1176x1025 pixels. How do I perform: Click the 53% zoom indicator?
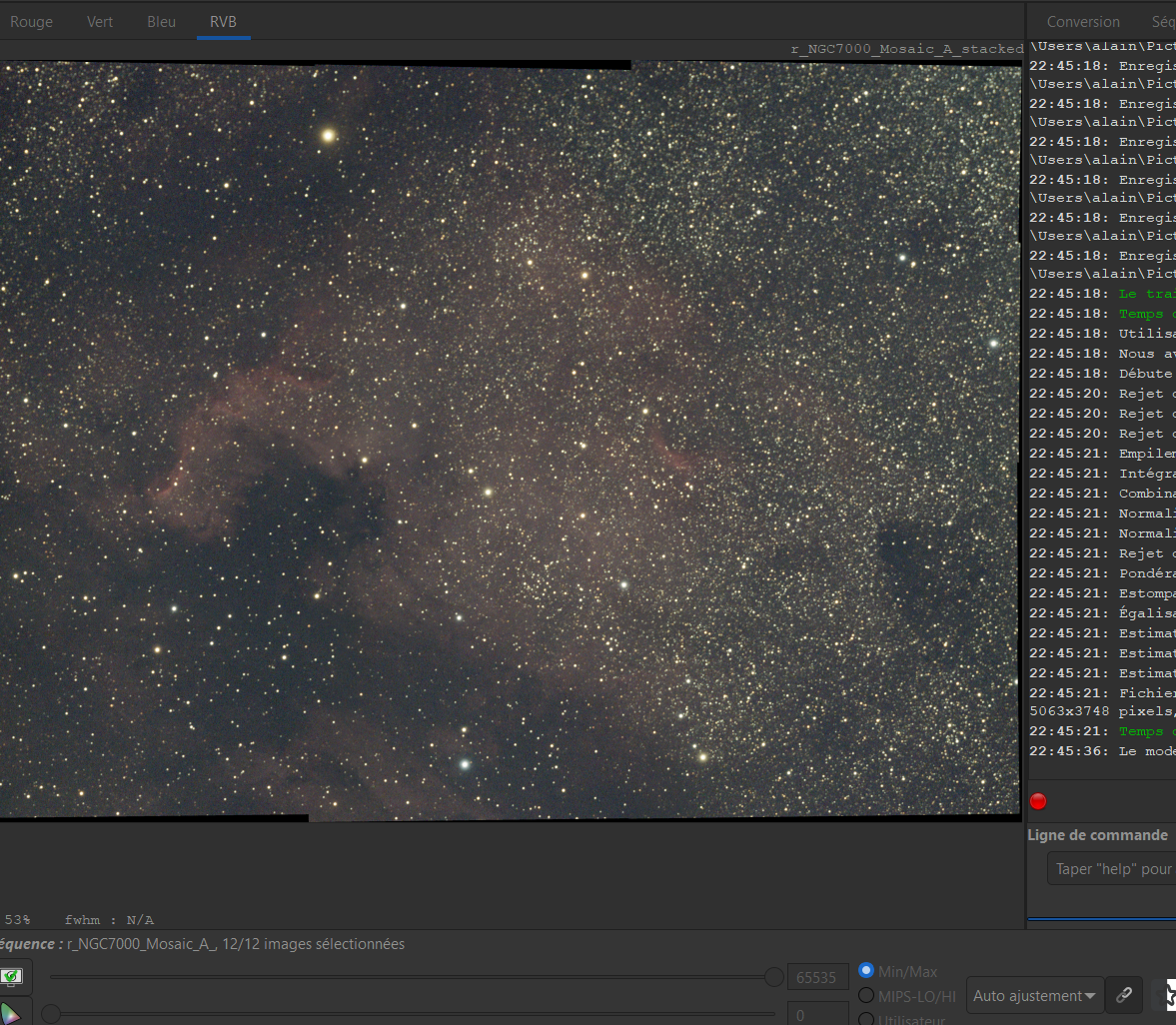pos(17,919)
